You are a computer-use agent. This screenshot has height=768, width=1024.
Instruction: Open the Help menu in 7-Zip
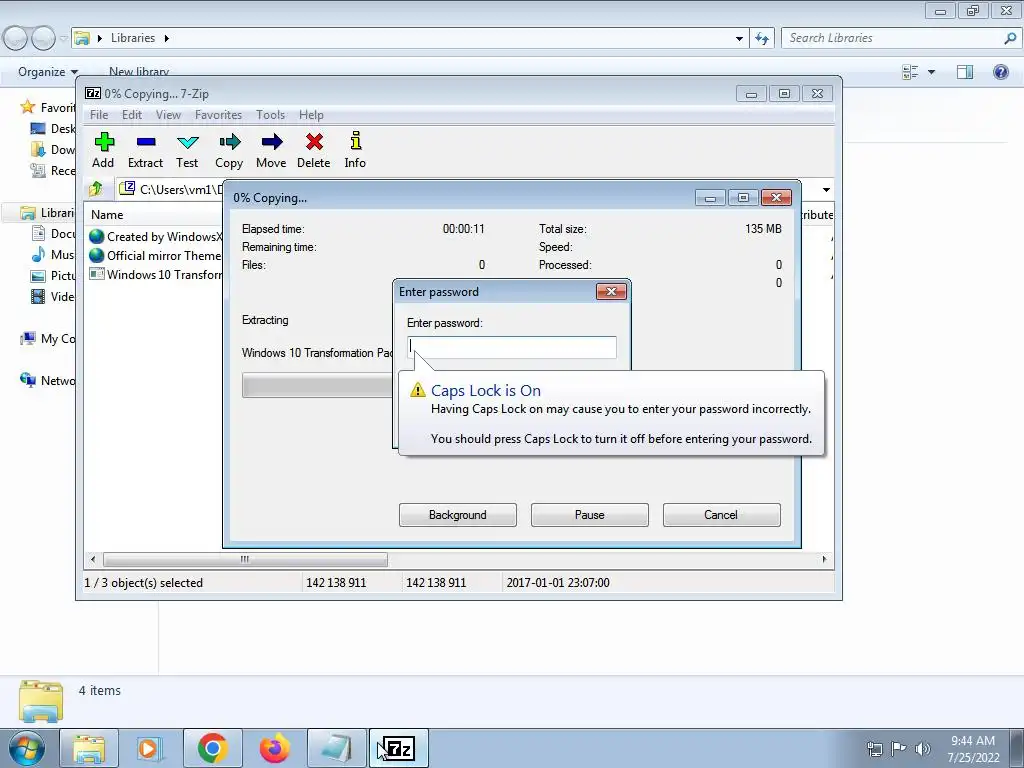coord(312,115)
